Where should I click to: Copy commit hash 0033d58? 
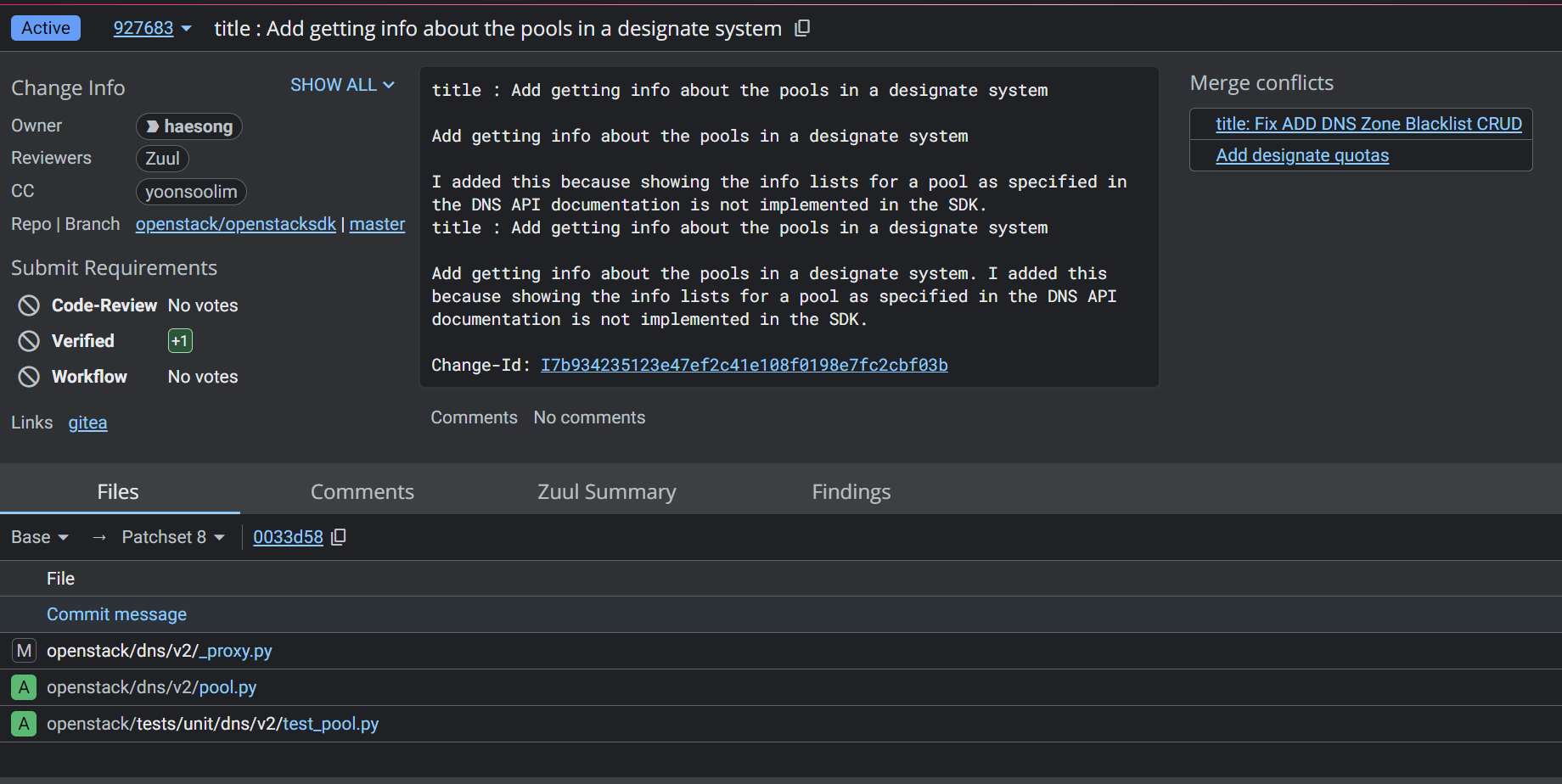339,537
